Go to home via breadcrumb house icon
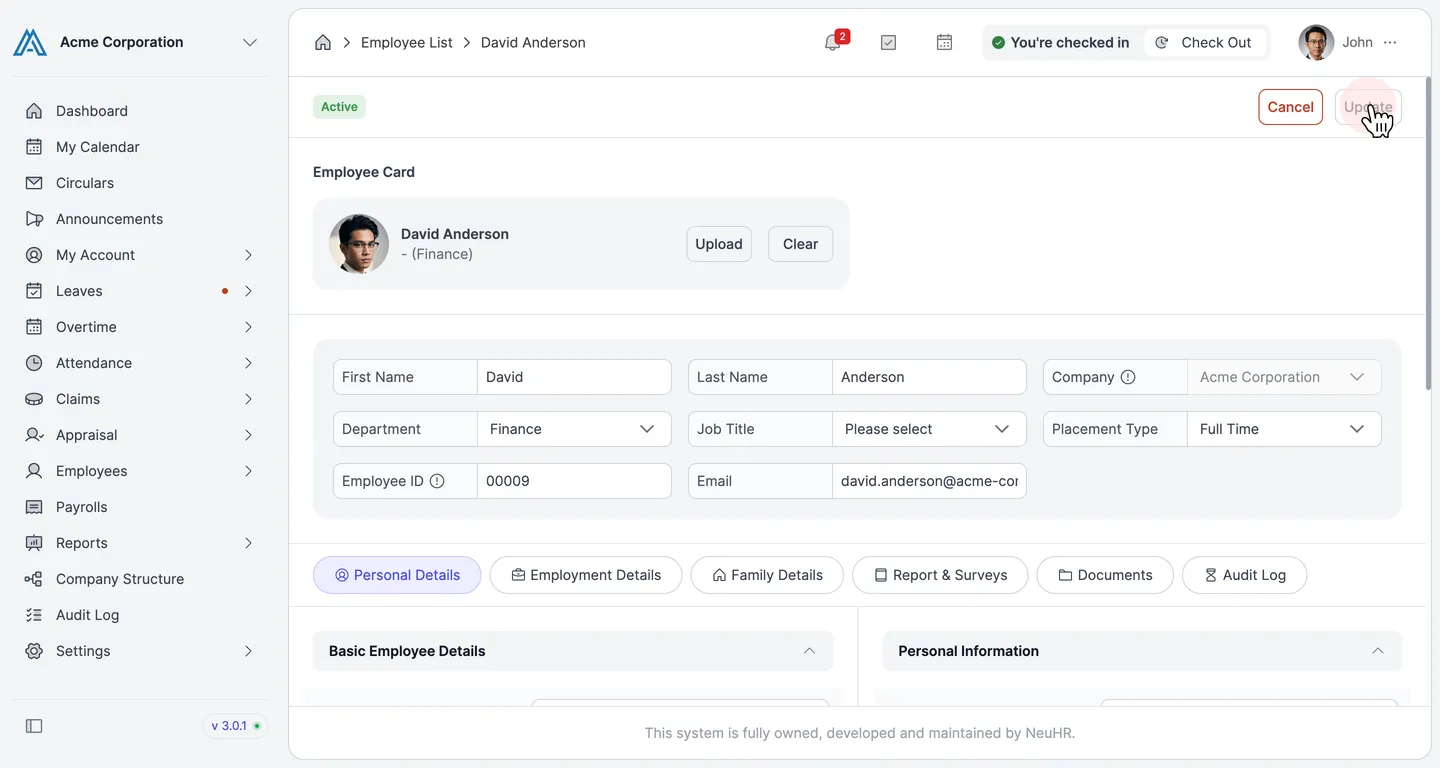Image resolution: width=1440 pixels, height=768 pixels. click(x=322, y=42)
